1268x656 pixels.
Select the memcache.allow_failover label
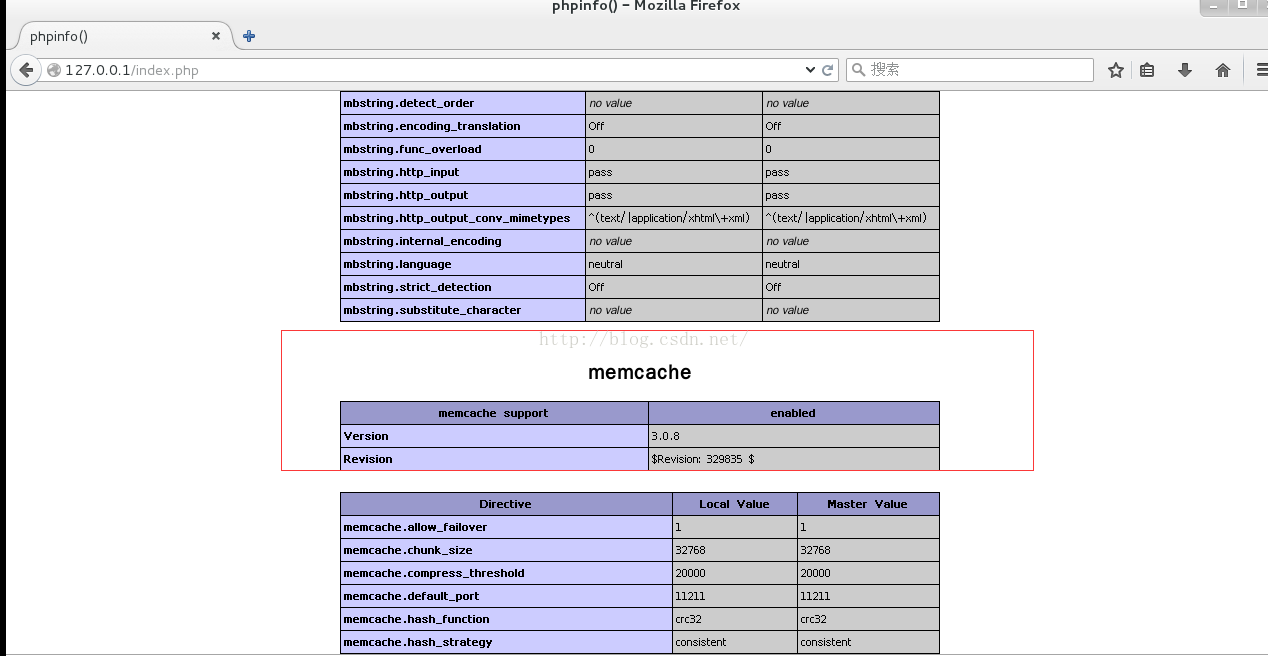pyautogui.click(x=415, y=527)
